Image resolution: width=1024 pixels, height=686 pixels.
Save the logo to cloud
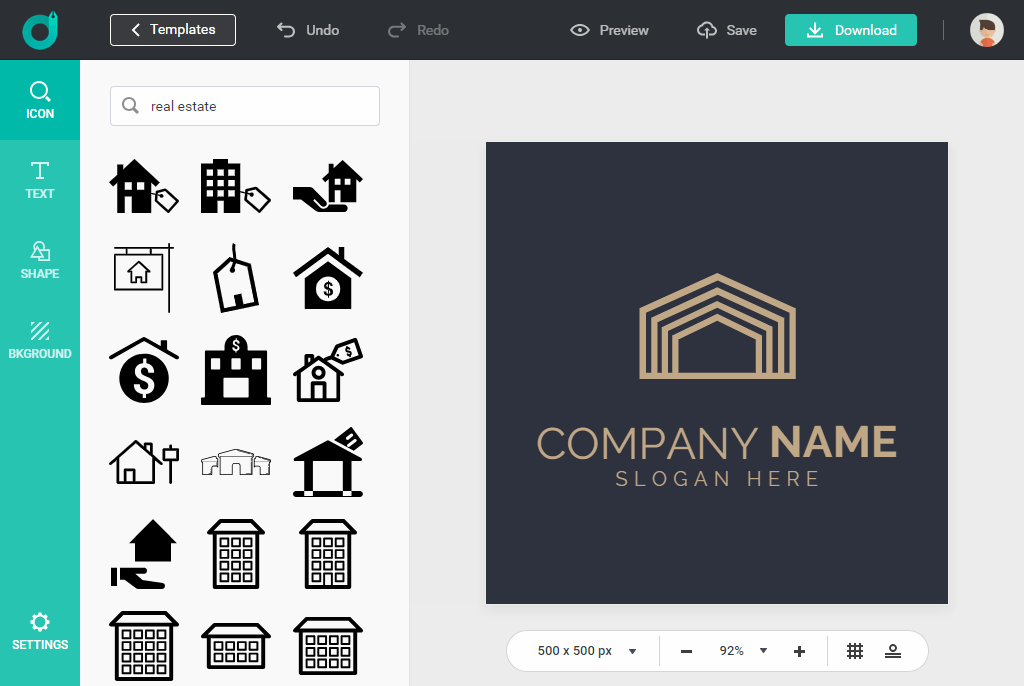click(x=727, y=30)
